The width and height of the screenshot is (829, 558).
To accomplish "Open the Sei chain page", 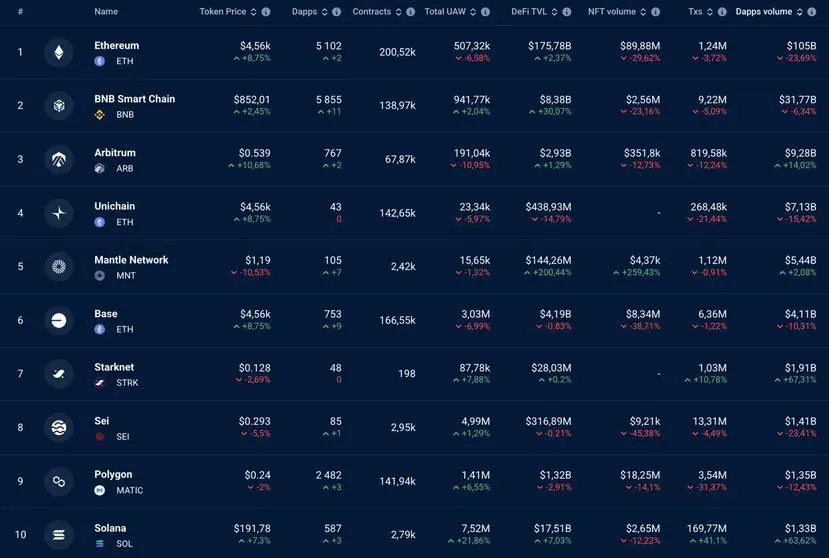I will click(x=102, y=421).
